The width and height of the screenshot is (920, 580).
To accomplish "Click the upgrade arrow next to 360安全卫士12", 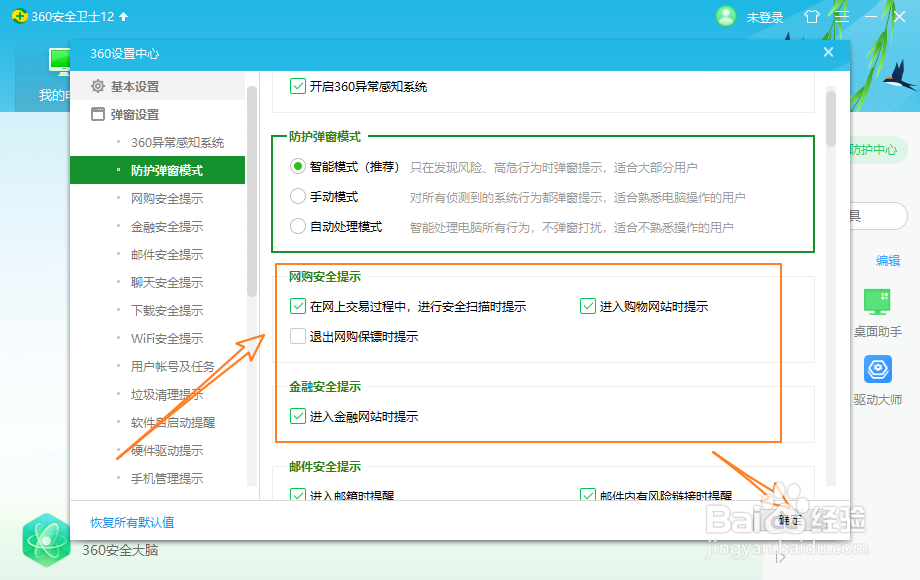I will tap(123, 16).
